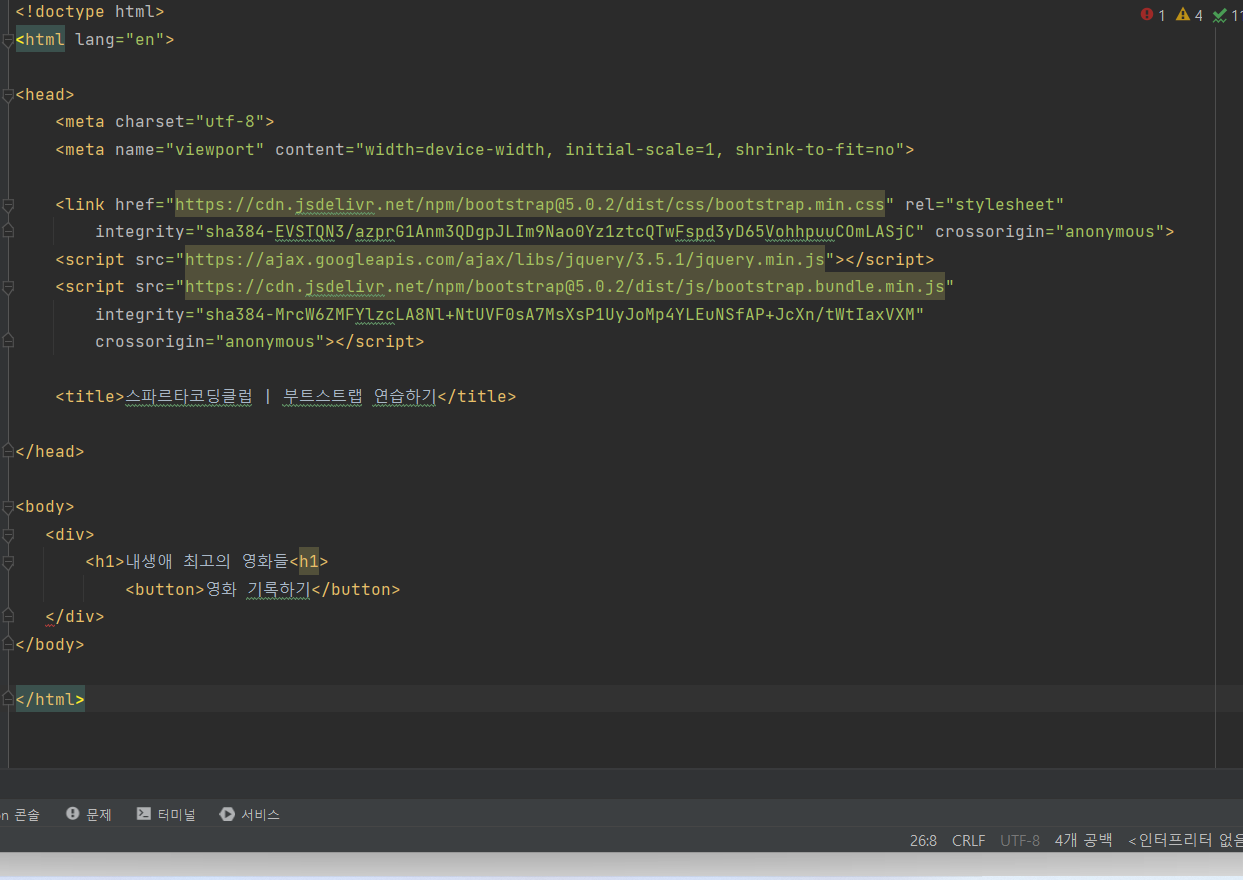
Task: Click the closing /head fold marker
Action: point(8,452)
